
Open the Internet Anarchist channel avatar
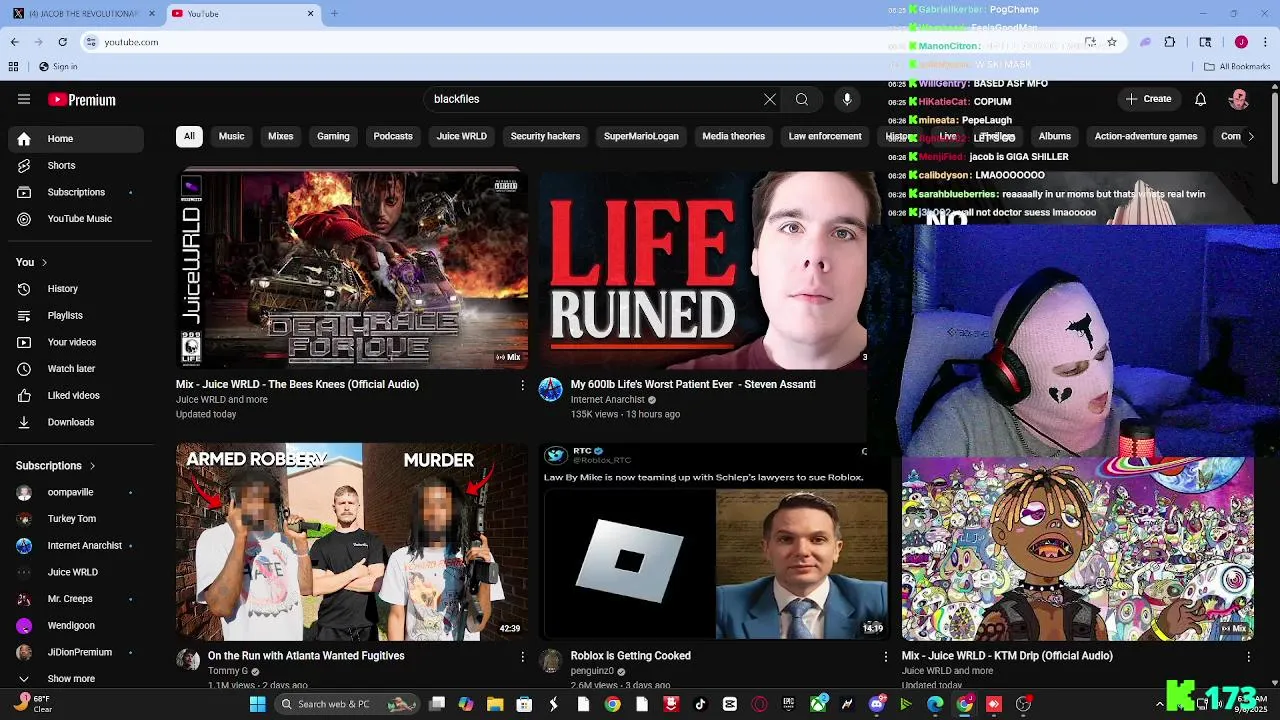[x=551, y=390]
